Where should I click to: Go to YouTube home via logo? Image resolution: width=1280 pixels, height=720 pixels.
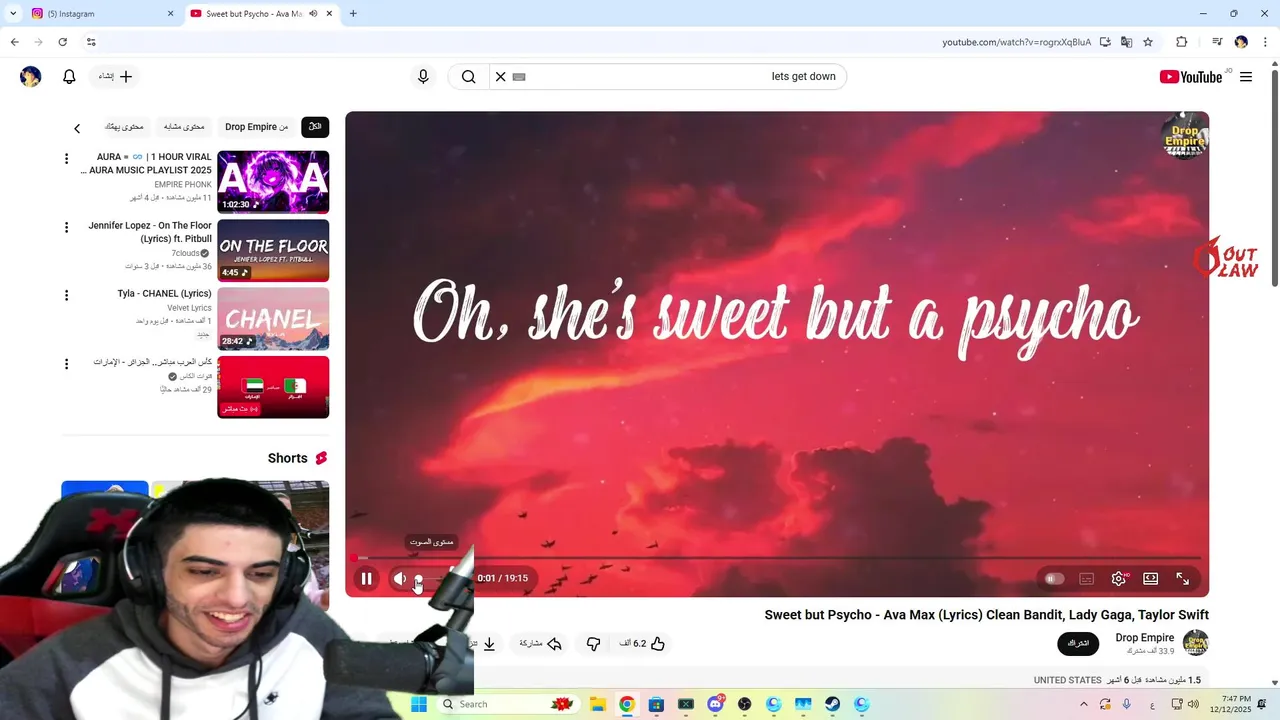click(x=1191, y=77)
